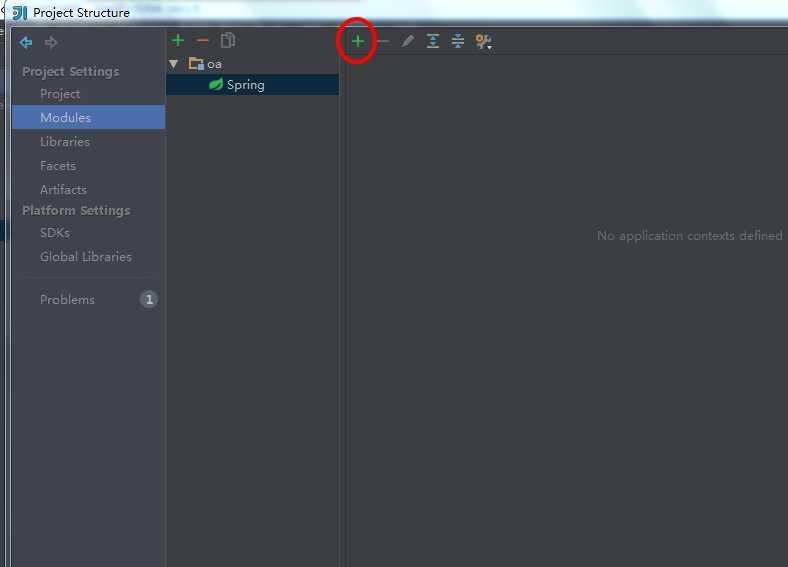
Task: Click the Spring leaf facet icon
Action: 216,84
